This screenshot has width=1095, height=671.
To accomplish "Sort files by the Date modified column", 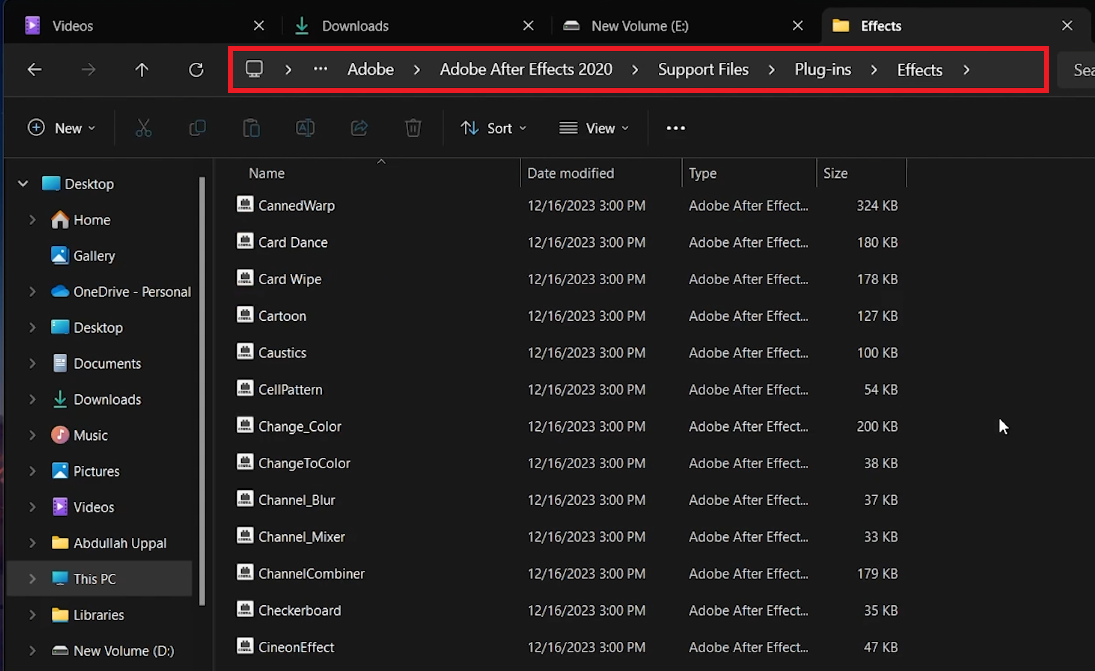I will [570, 173].
